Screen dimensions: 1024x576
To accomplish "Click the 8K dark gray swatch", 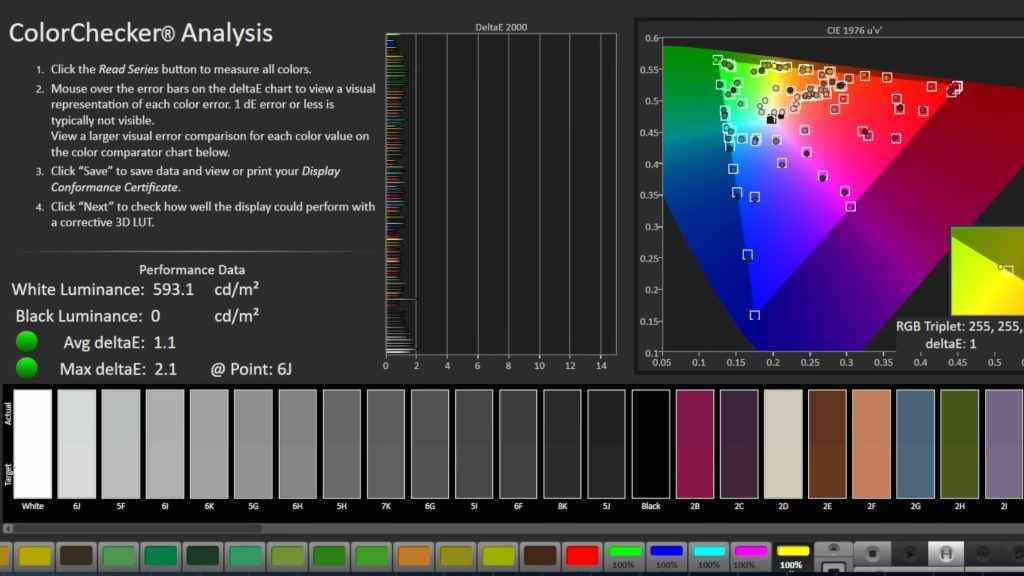I will pyautogui.click(x=562, y=444).
